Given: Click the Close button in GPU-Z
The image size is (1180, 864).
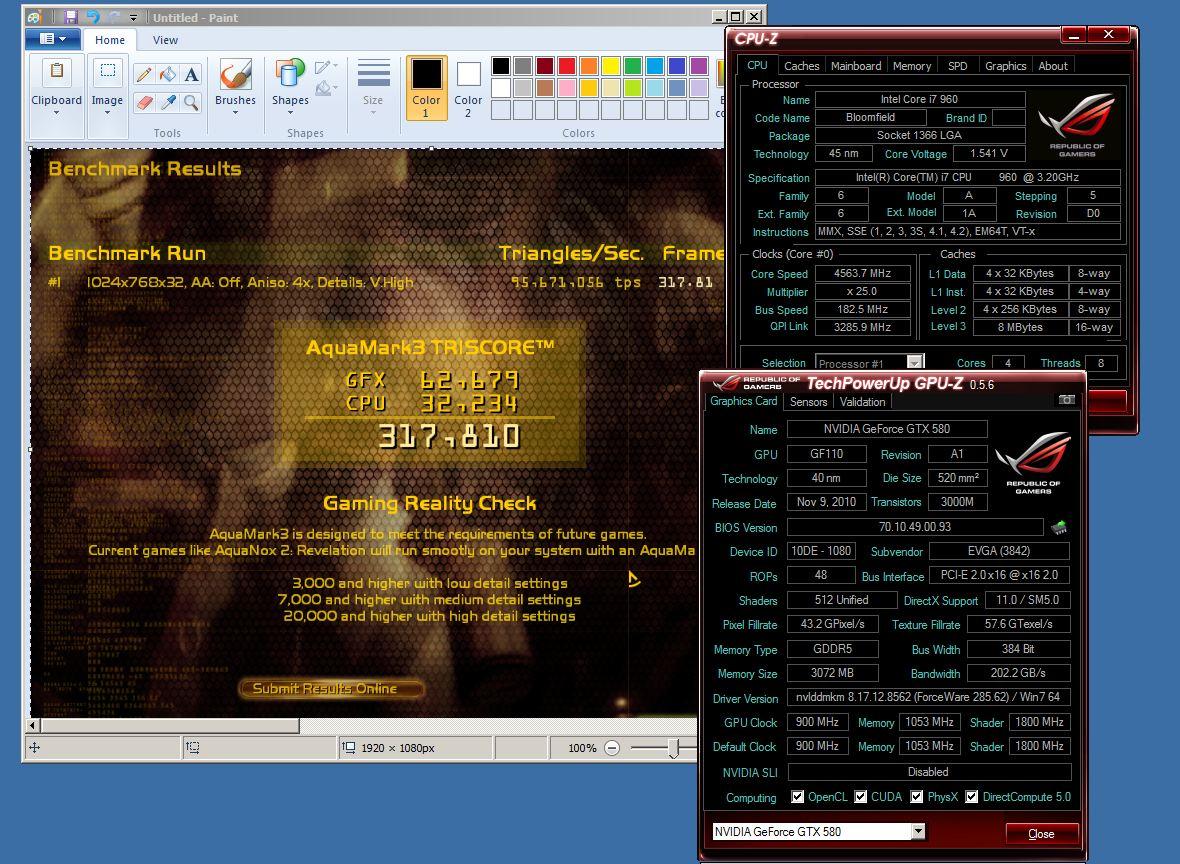Looking at the screenshot, I should [x=1042, y=833].
